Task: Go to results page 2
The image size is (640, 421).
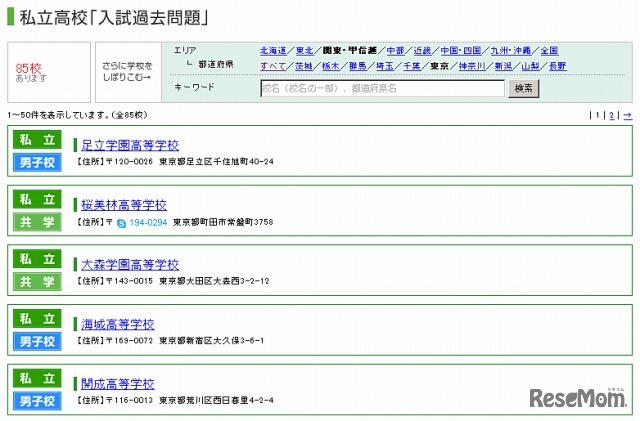Action: [611, 116]
